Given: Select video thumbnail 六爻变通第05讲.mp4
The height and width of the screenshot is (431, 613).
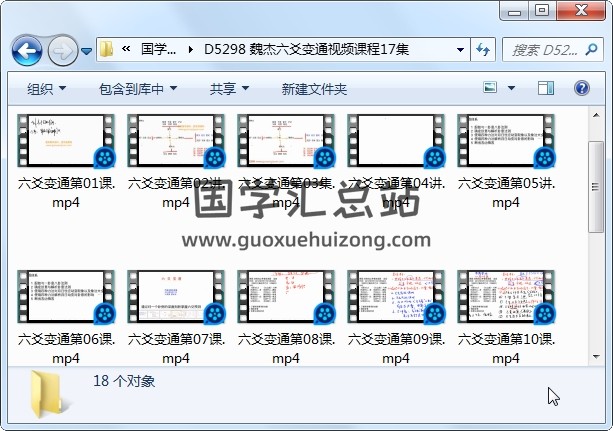Looking at the screenshot, I should point(506,141).
